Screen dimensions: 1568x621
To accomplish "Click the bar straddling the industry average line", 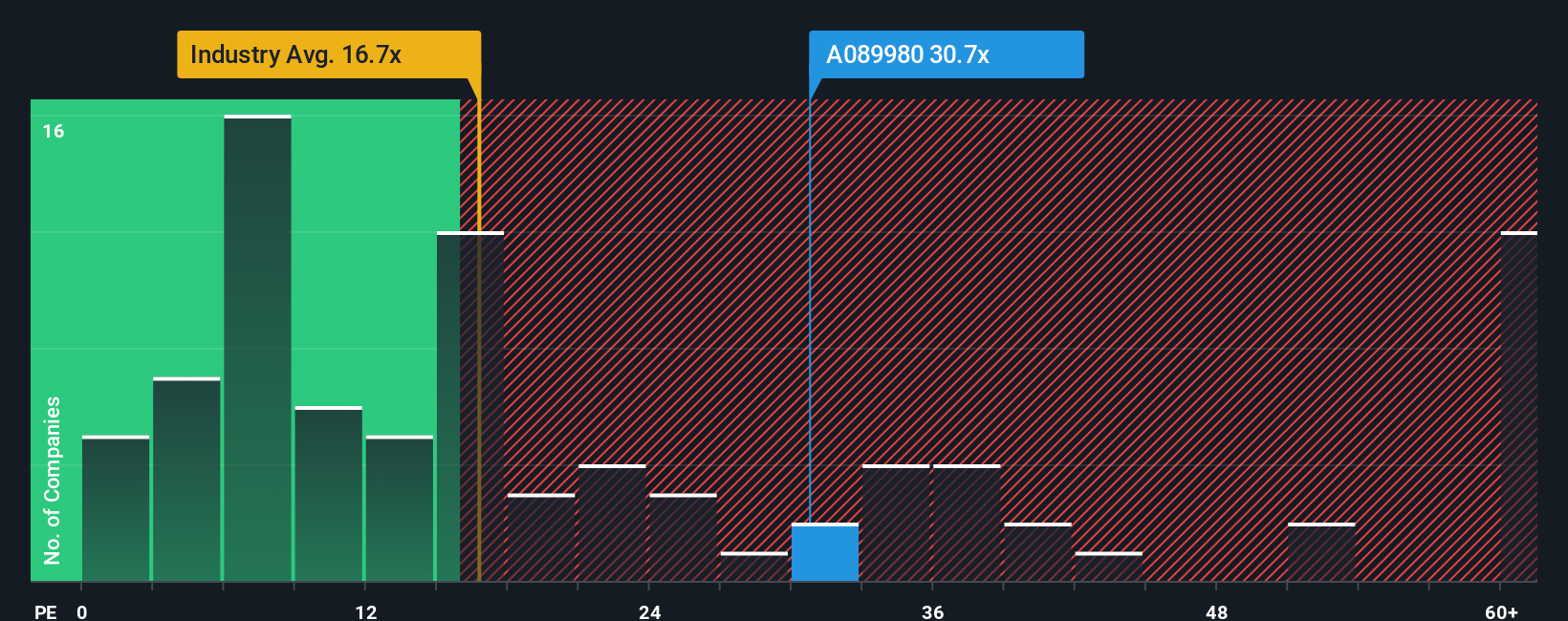I will (x=470, y=406).
